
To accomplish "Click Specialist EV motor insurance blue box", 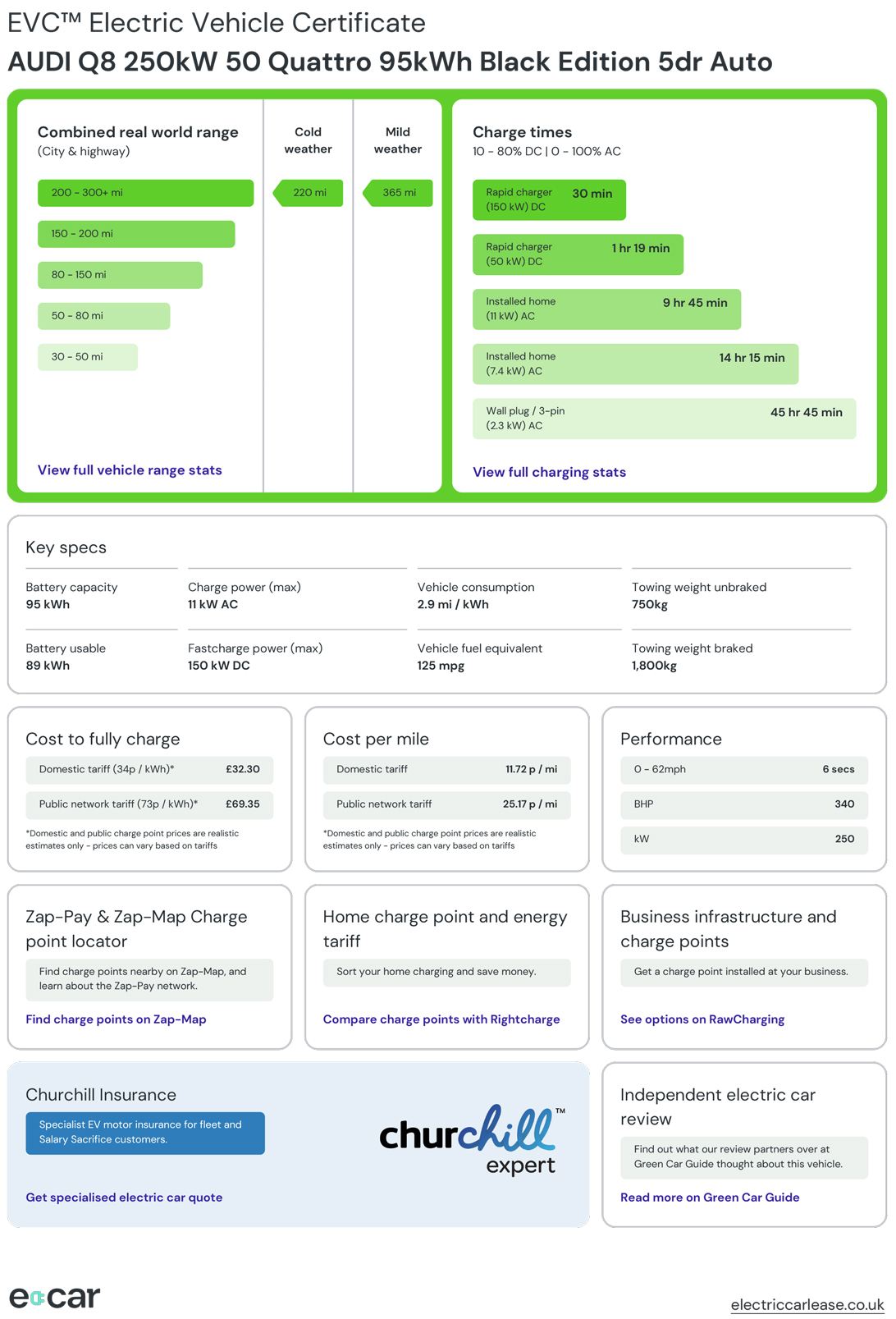I will click(x=145, y=1133).
